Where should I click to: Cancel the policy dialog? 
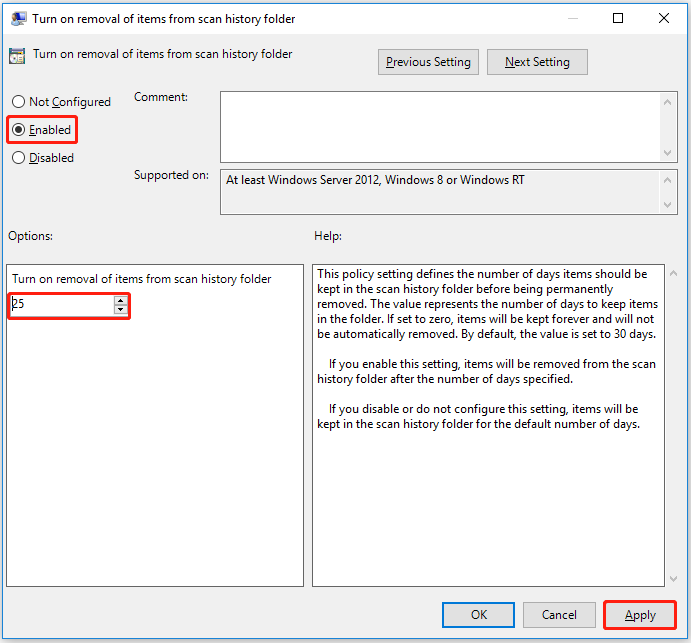(559, 615)
